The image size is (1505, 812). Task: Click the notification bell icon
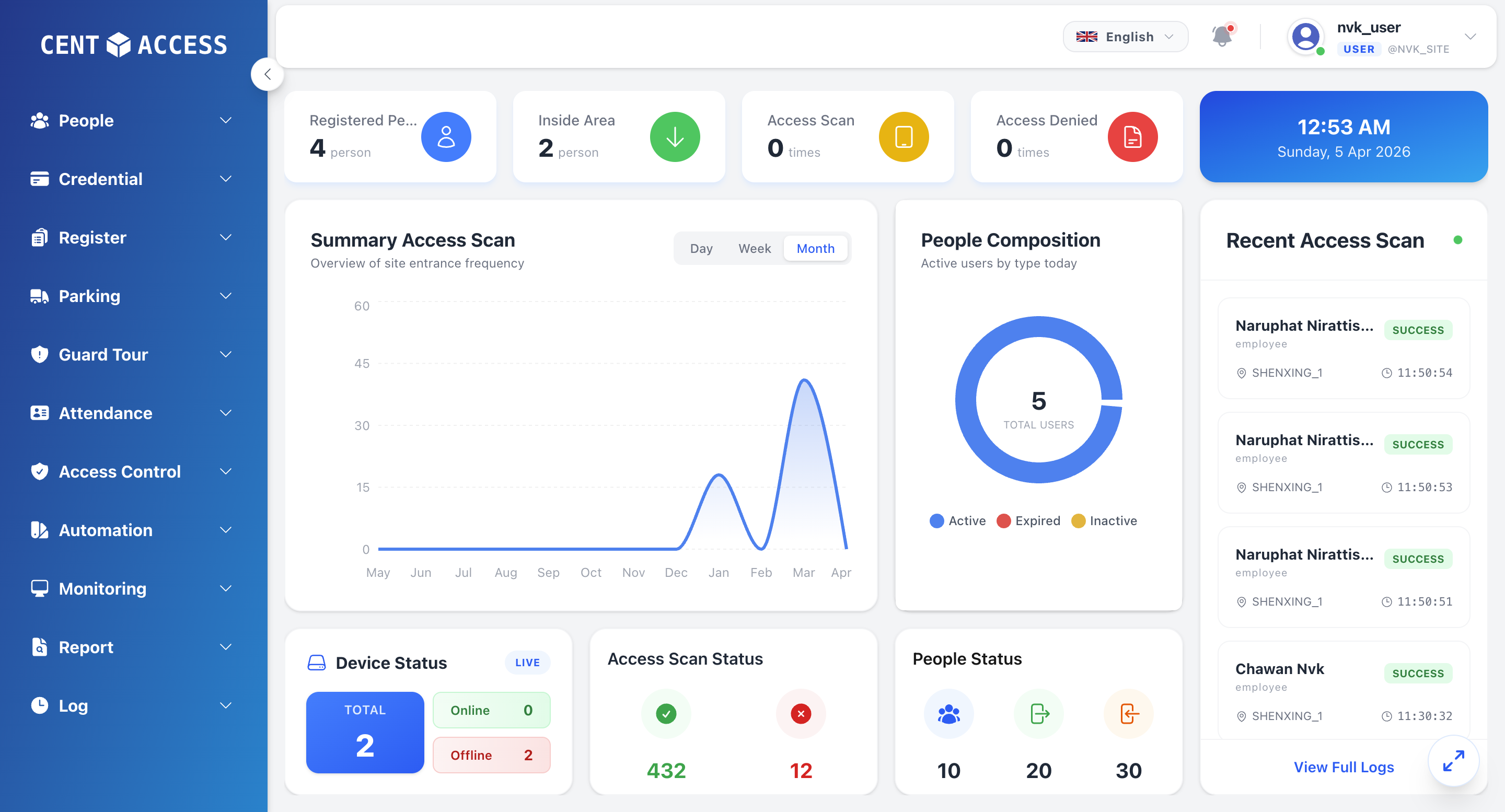(1222, 37)
